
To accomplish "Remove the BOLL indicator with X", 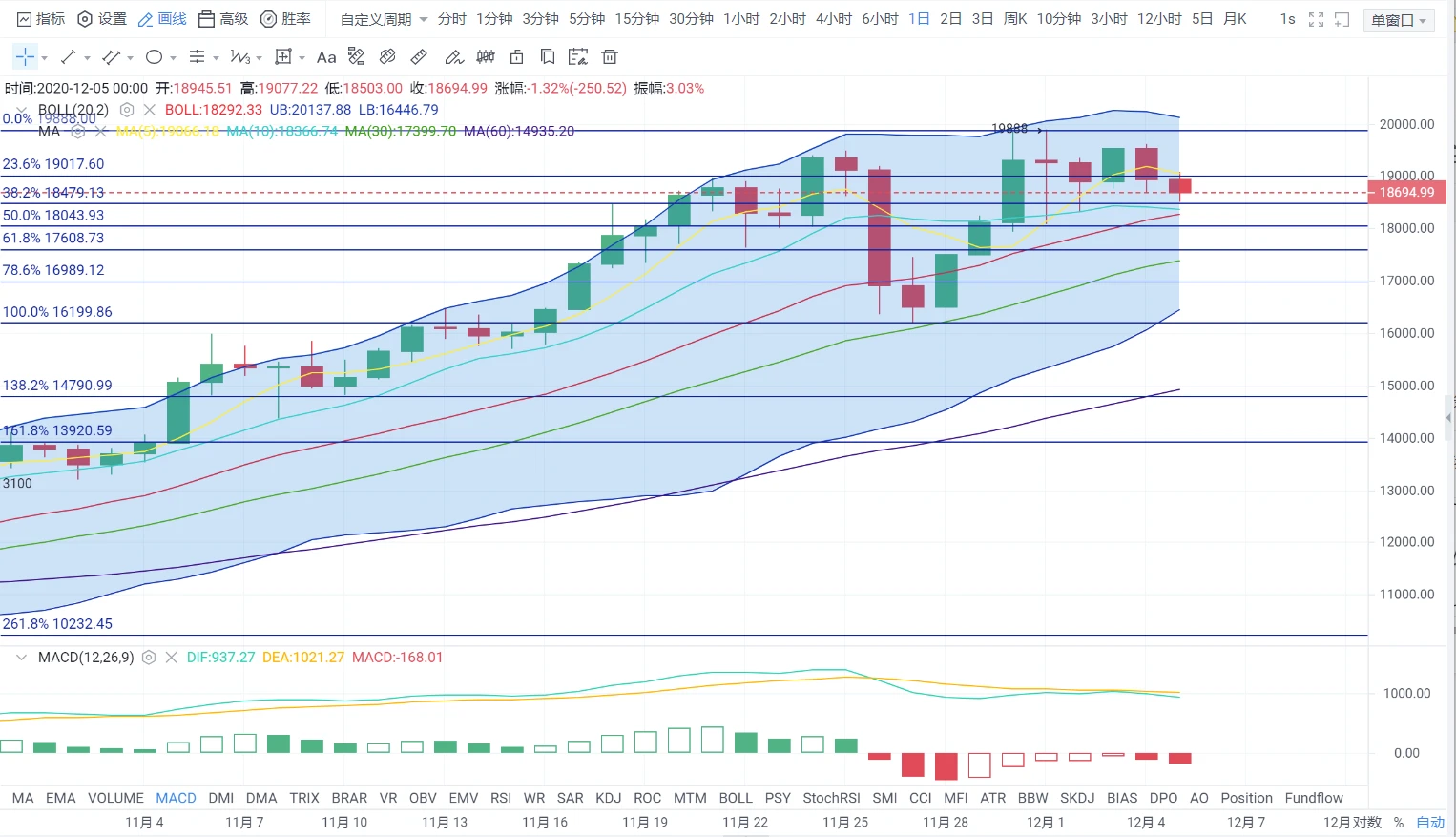I will (149, 110).
